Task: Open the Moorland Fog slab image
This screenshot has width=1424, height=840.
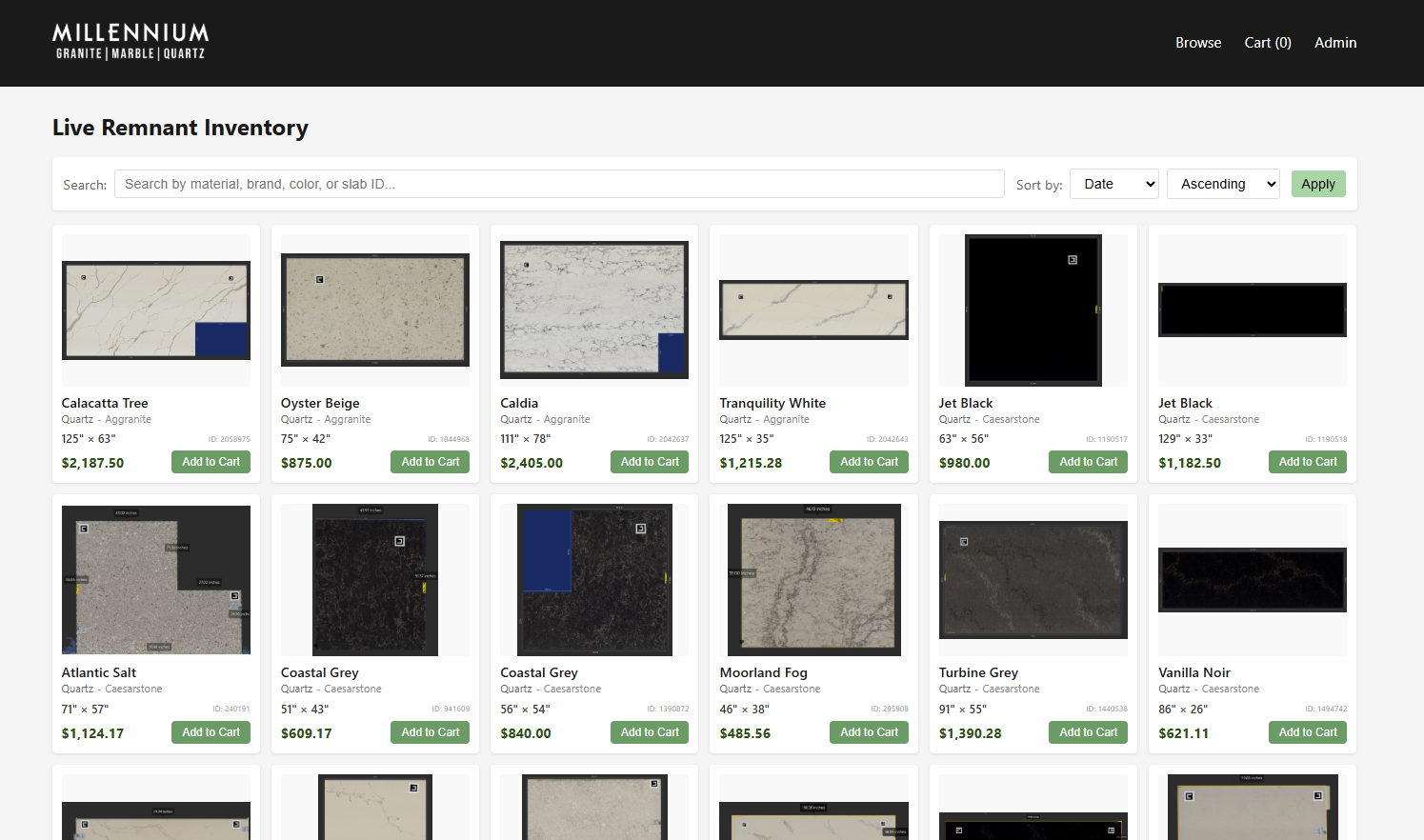Action: (813, 580)
